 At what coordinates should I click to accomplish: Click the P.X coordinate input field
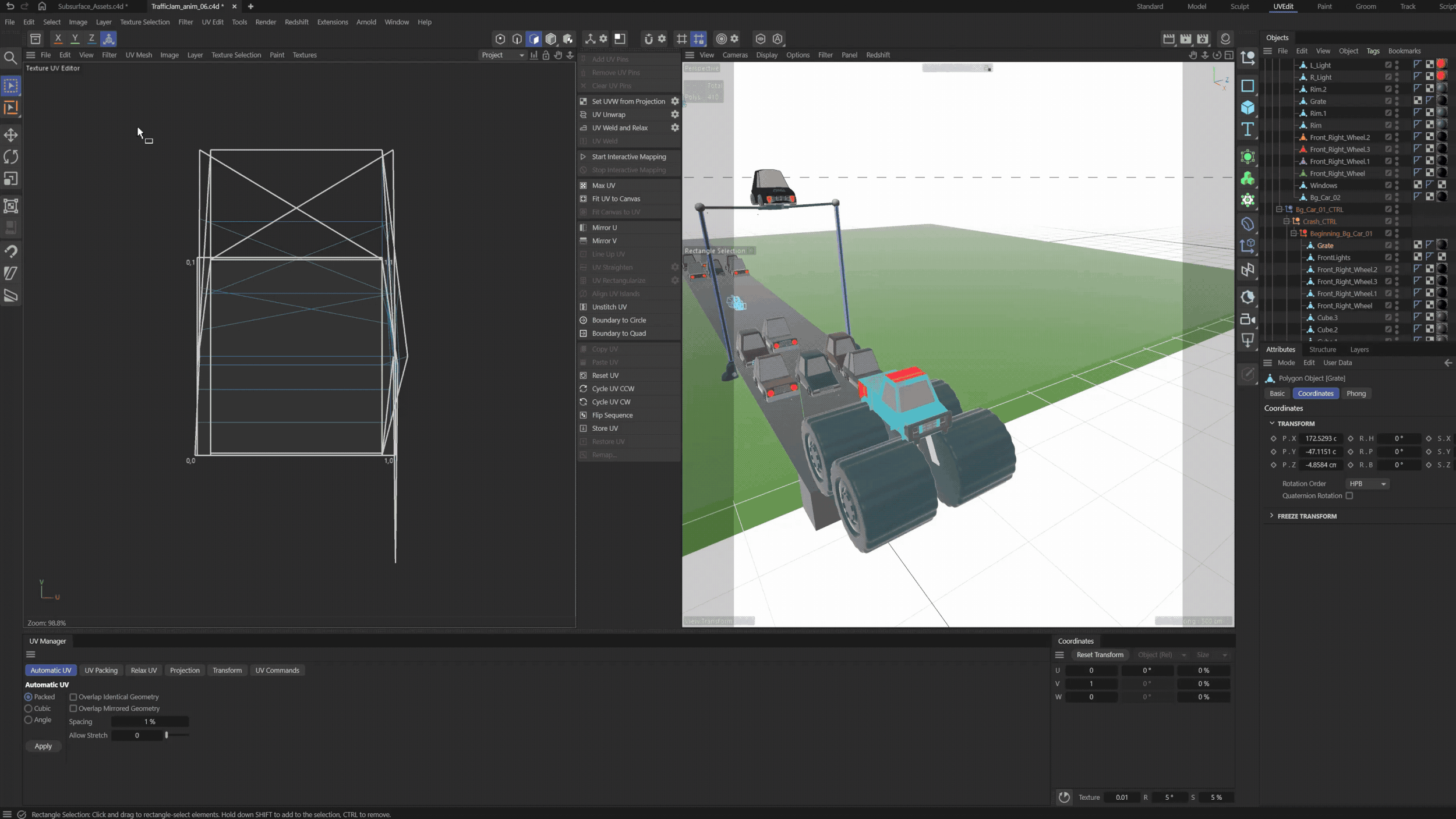point(1320,438)
